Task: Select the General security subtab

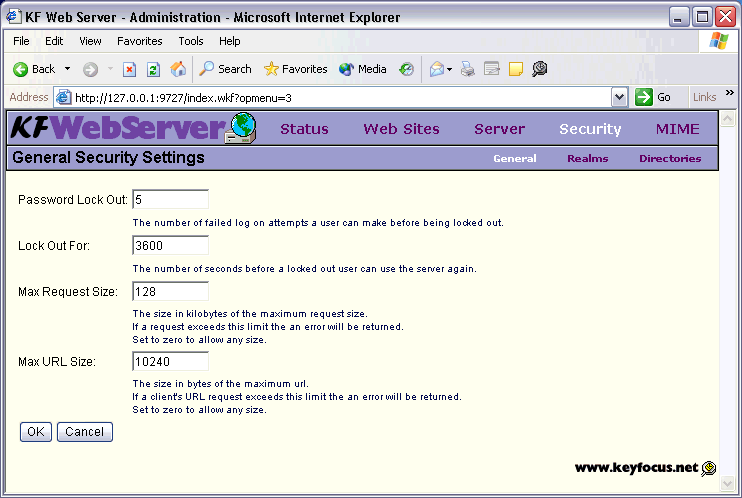Action: 515,159
